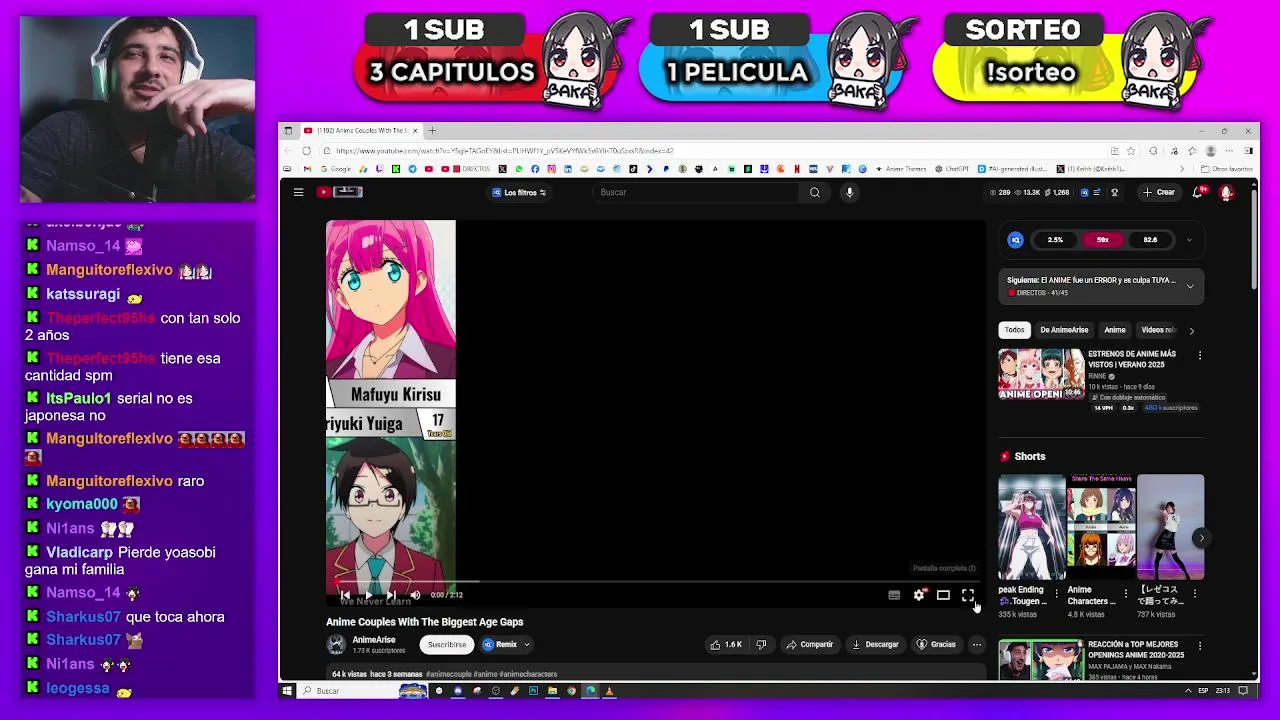This screenshot has width=1280, height=720.
Task: Expand the extension stats panel chevron
Action: 1189,240
